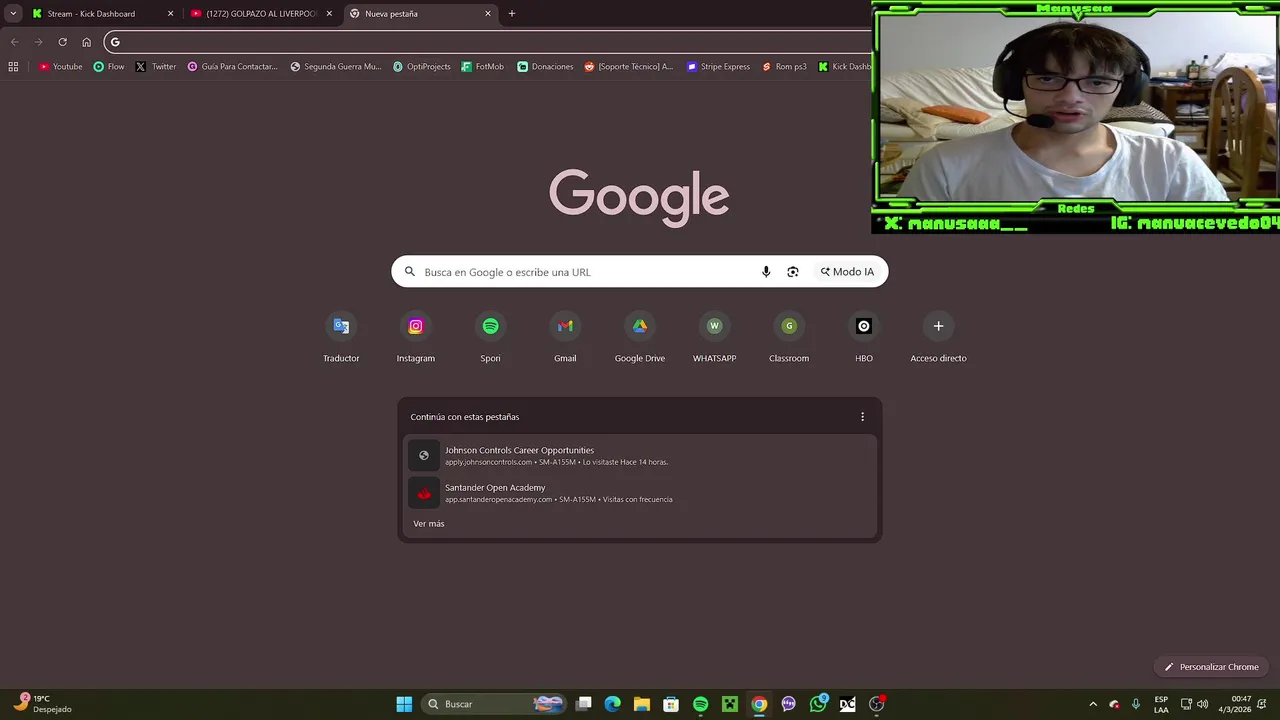1280x720 pixels.
Task: Open options menu for Continúa con estas pestañas
Action: [862, 417]
